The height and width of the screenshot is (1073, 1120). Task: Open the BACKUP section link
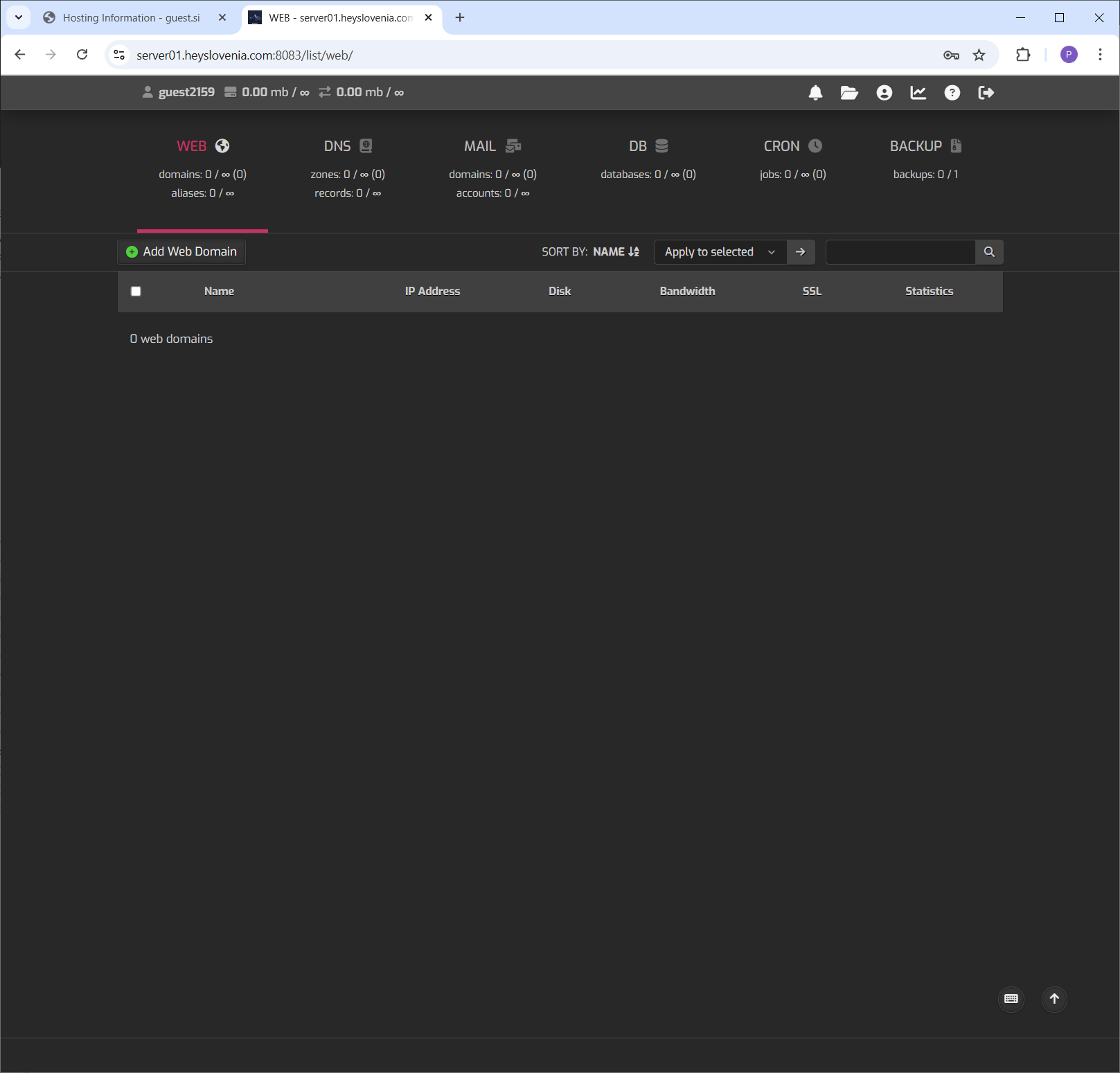tap(916, 145)
